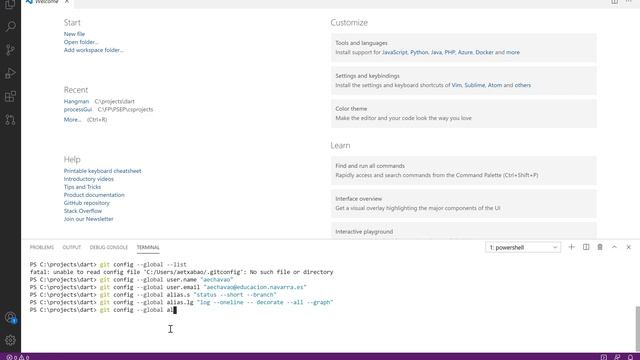Viewport: 640px width, 360px height.
Task: Switch to the Problems tab
Action: pyautogui.click(x=42, y=247)
